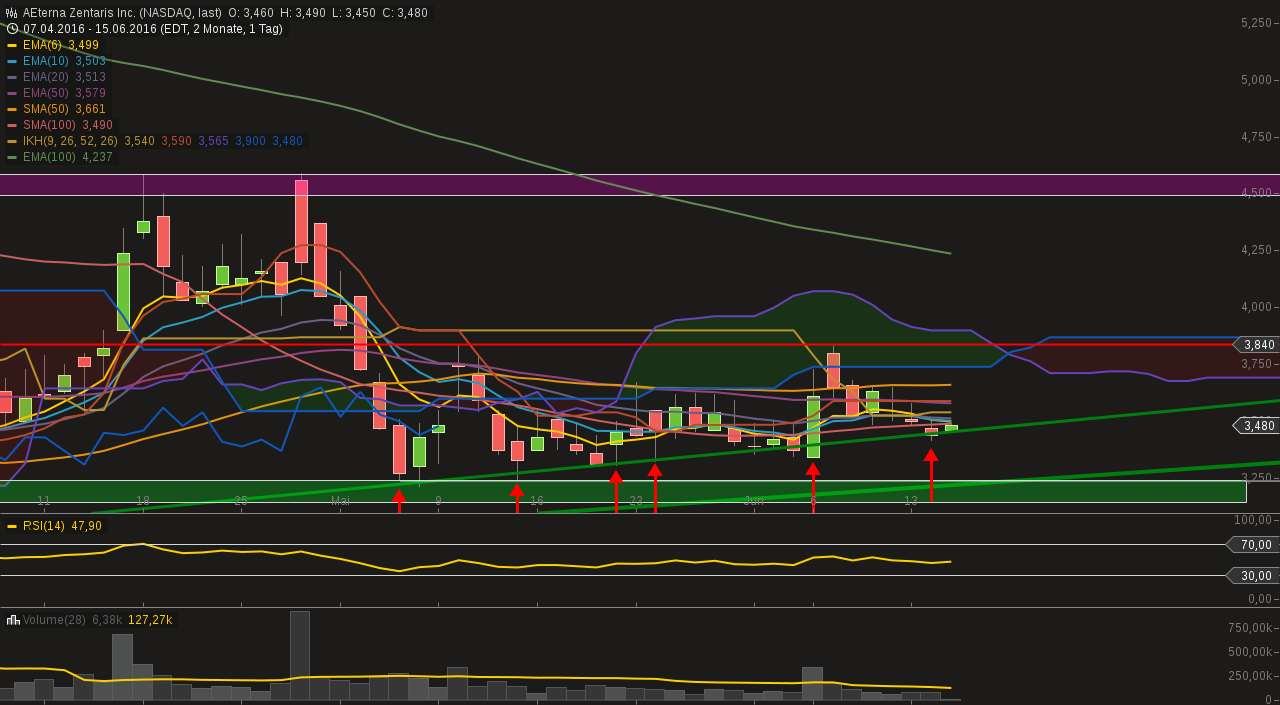
Task: Click the bar-chart icon next to Volume(28)
Action: coord(13,620)
